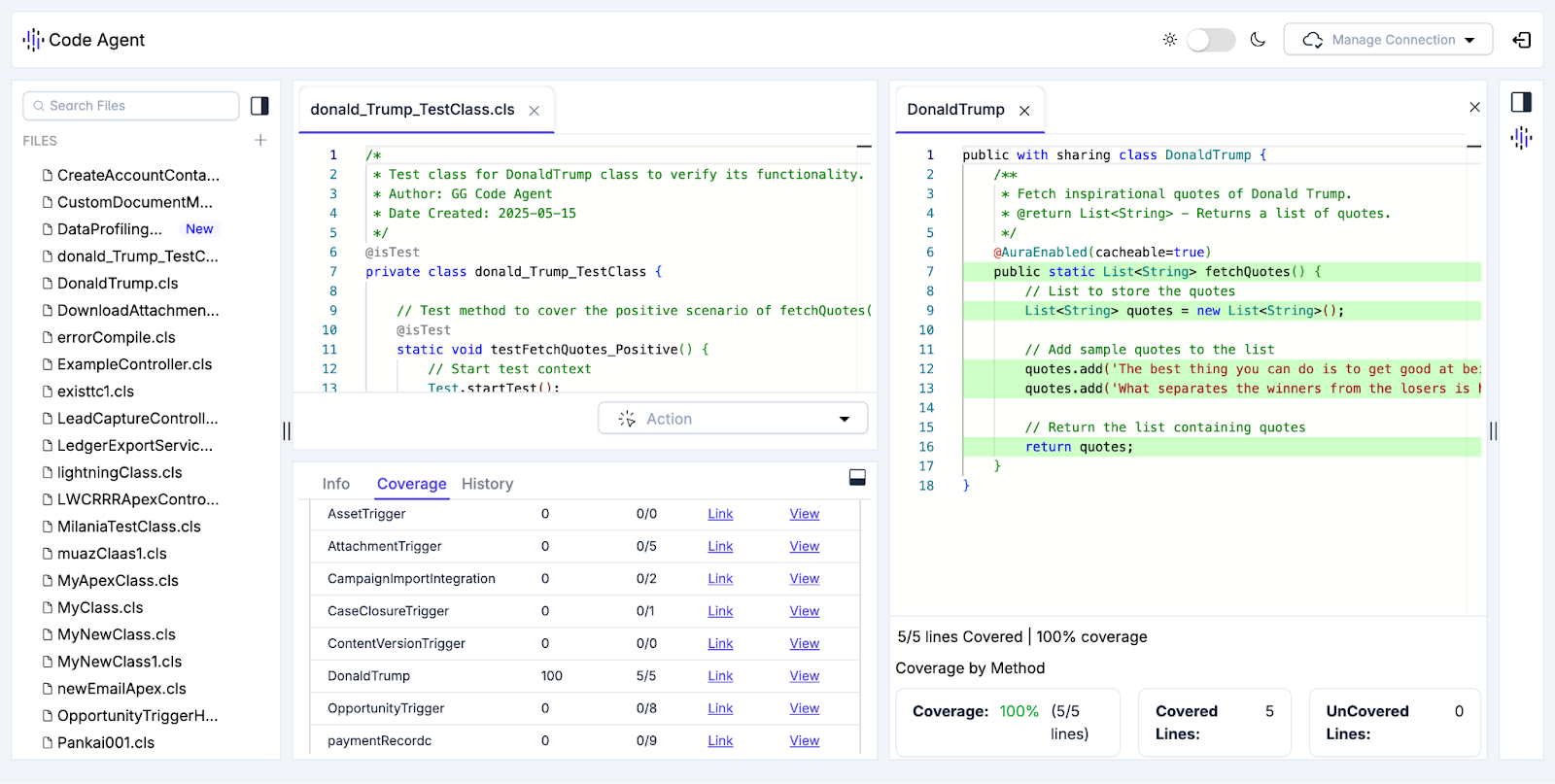Click into the Search Files field
This screenshot has width=1555, height=784.
point(131,106)
